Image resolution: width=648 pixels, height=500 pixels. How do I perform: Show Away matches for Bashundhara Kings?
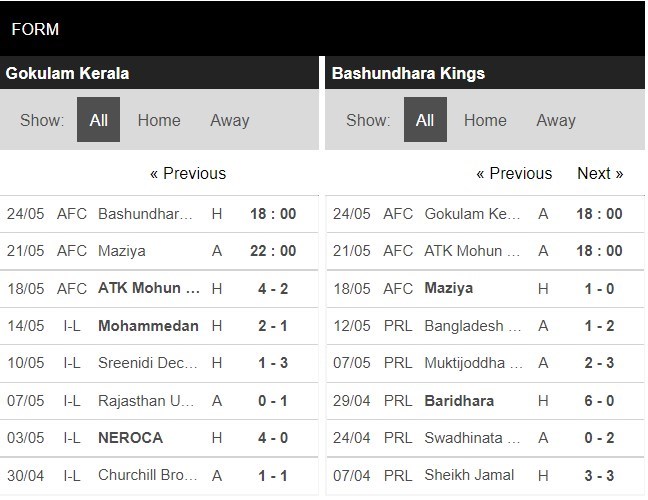[555, 120]
